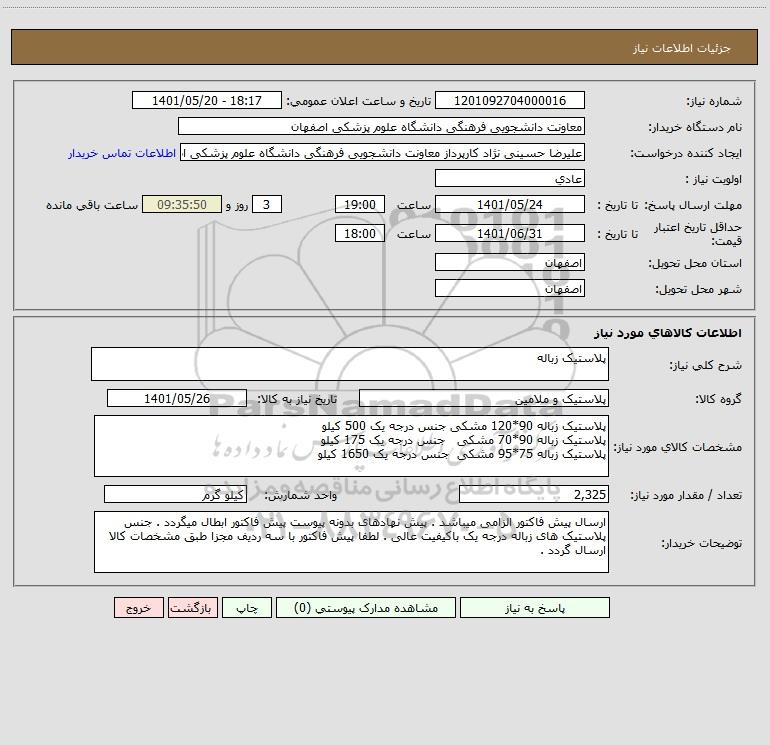Viewport: 770px width, 745px height.
Task: Click the quantity field 2,325
Action: point(534,494)
